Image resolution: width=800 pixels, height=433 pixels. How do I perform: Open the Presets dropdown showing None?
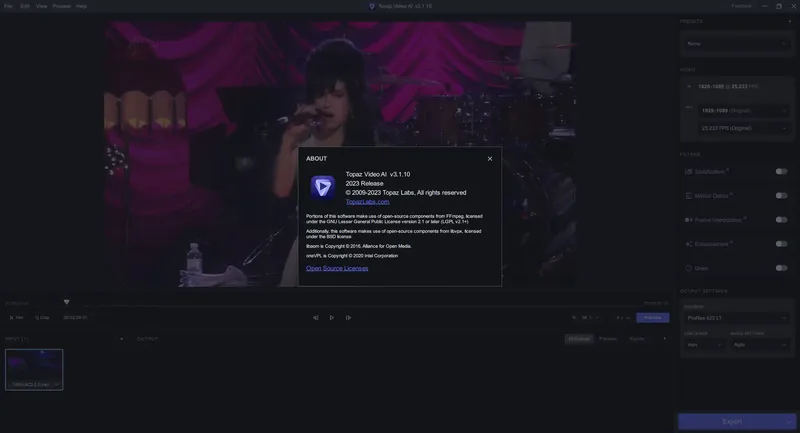tap(736, 43)
